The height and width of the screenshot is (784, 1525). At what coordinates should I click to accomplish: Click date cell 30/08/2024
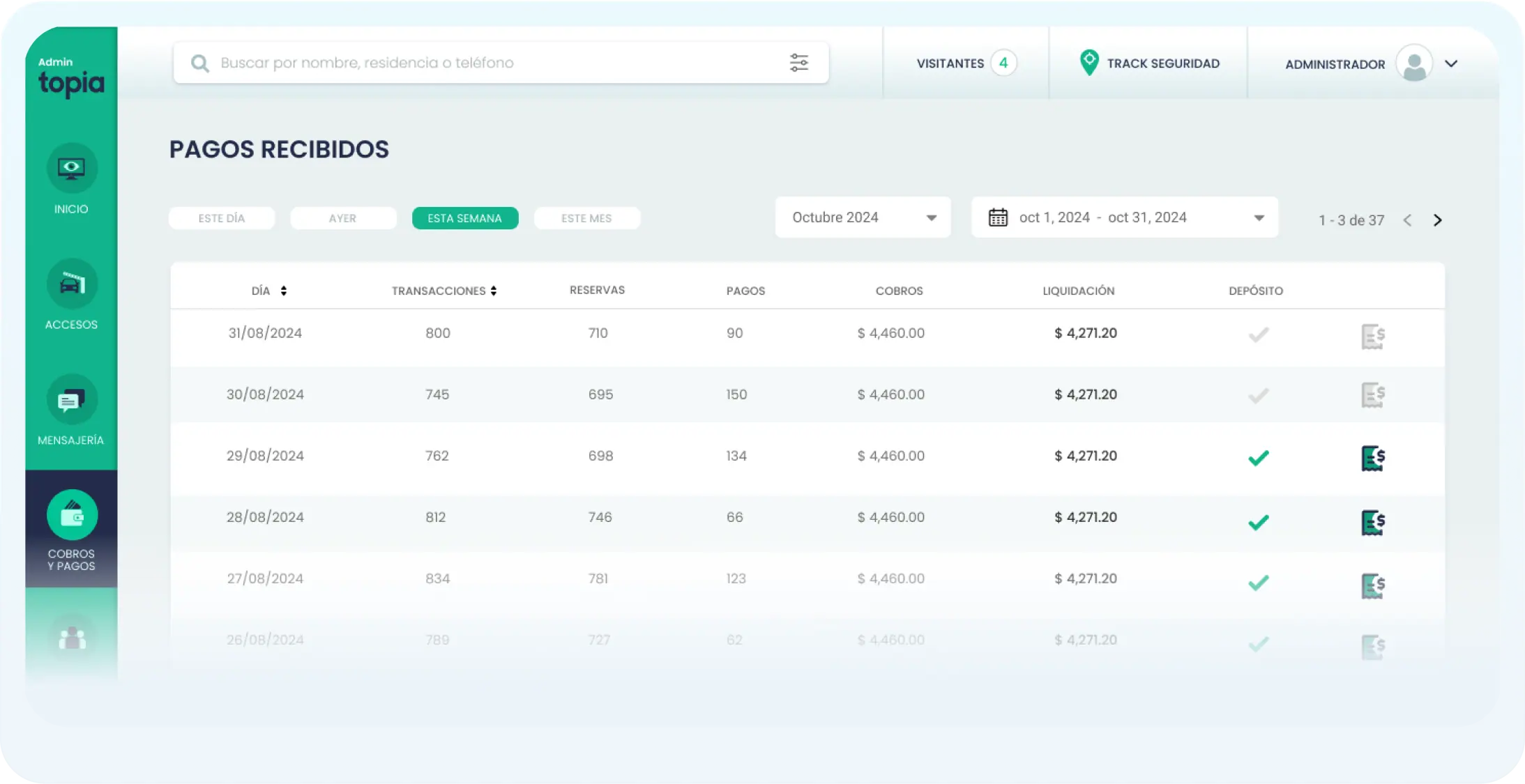point(265,394)
